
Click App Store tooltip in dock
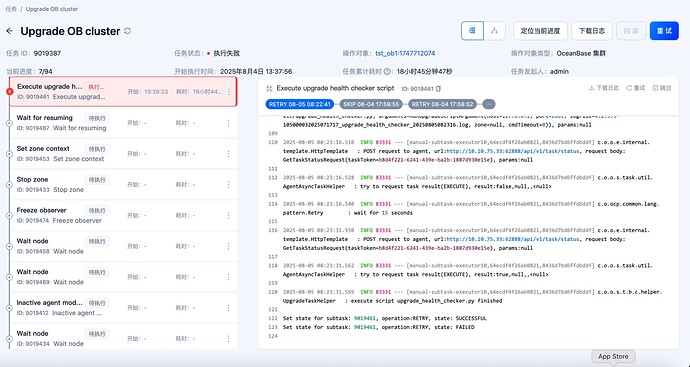click(x=613, y=356)
